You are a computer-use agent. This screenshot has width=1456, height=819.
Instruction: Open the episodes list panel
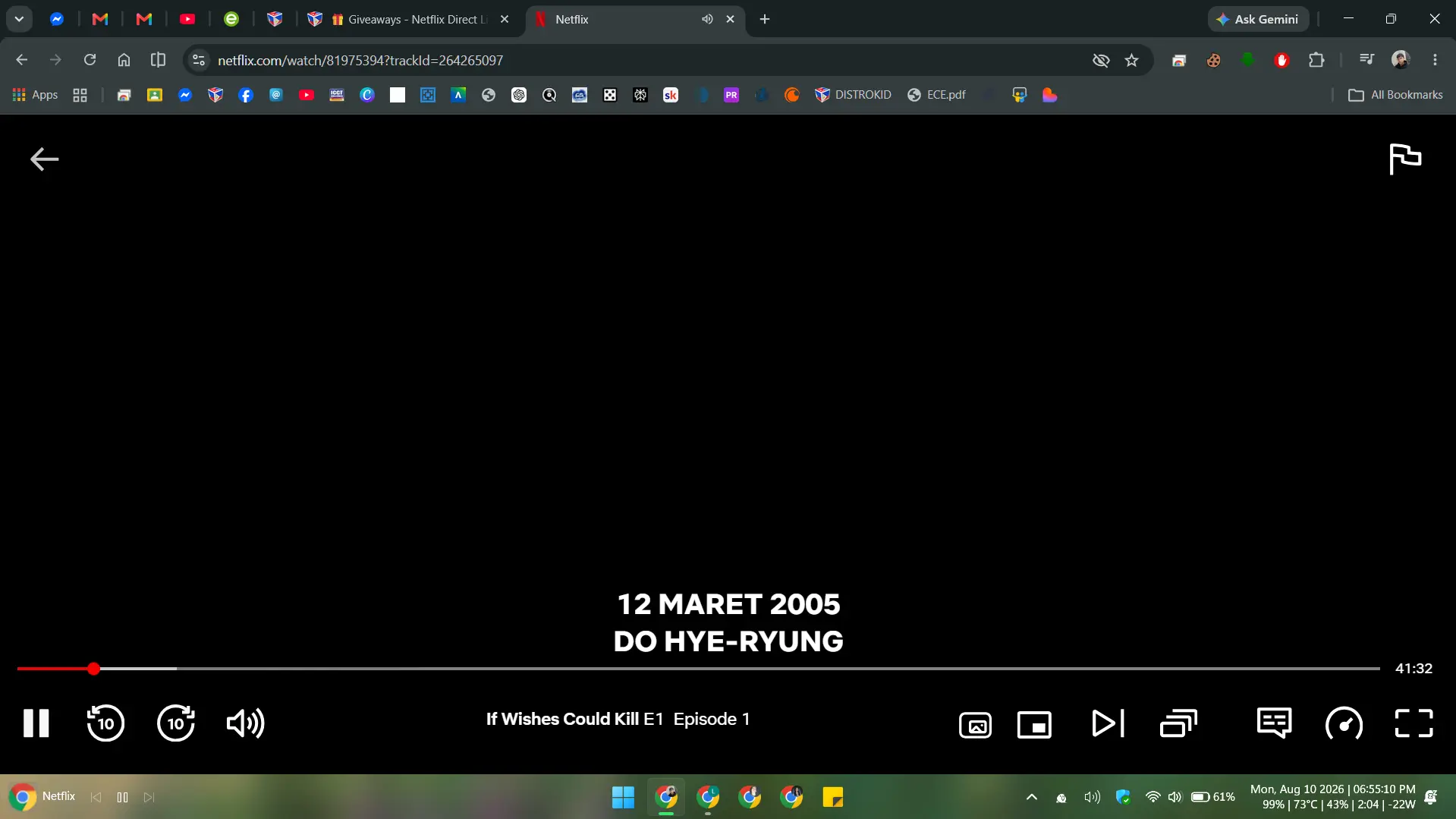(1178, 723)
